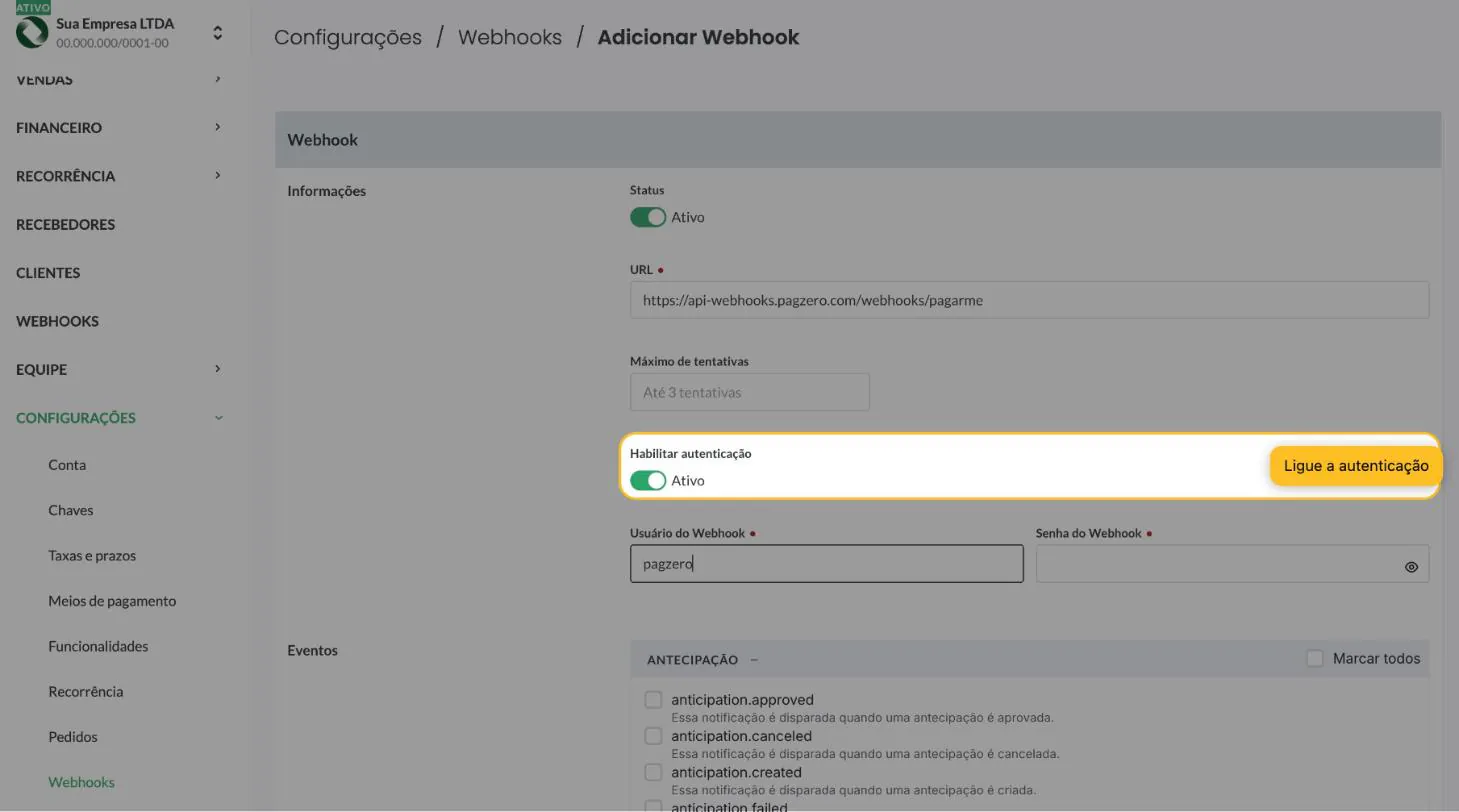Open the FINANCEIRO menu item
Image resolution: width=1459 pixels, height=812 pixels.
[x=59, y=127]
